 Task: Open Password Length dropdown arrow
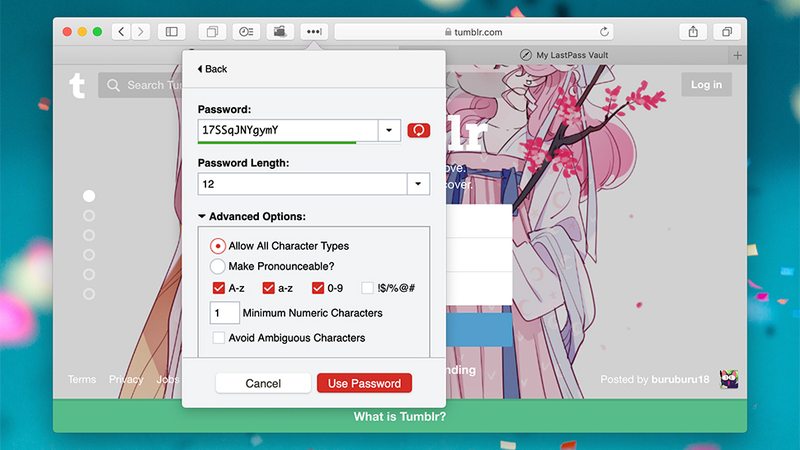coord(418,184)
